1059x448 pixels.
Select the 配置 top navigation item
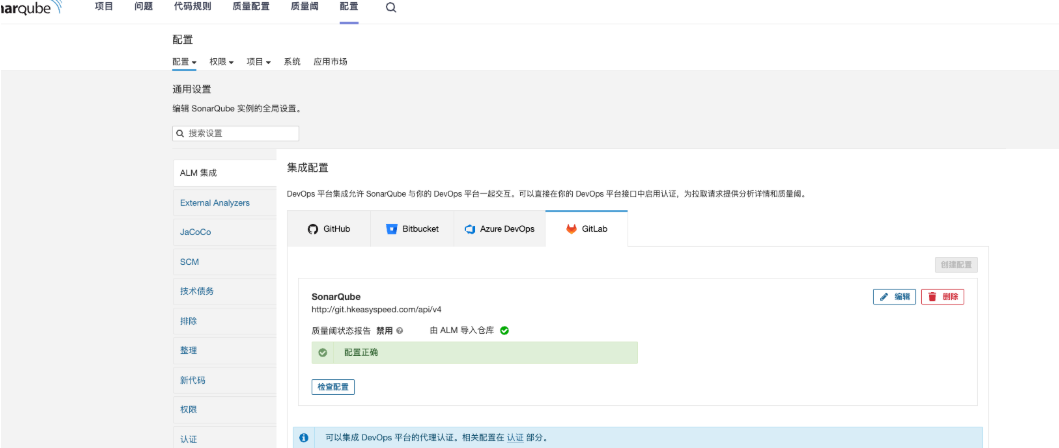pos(349,7)
